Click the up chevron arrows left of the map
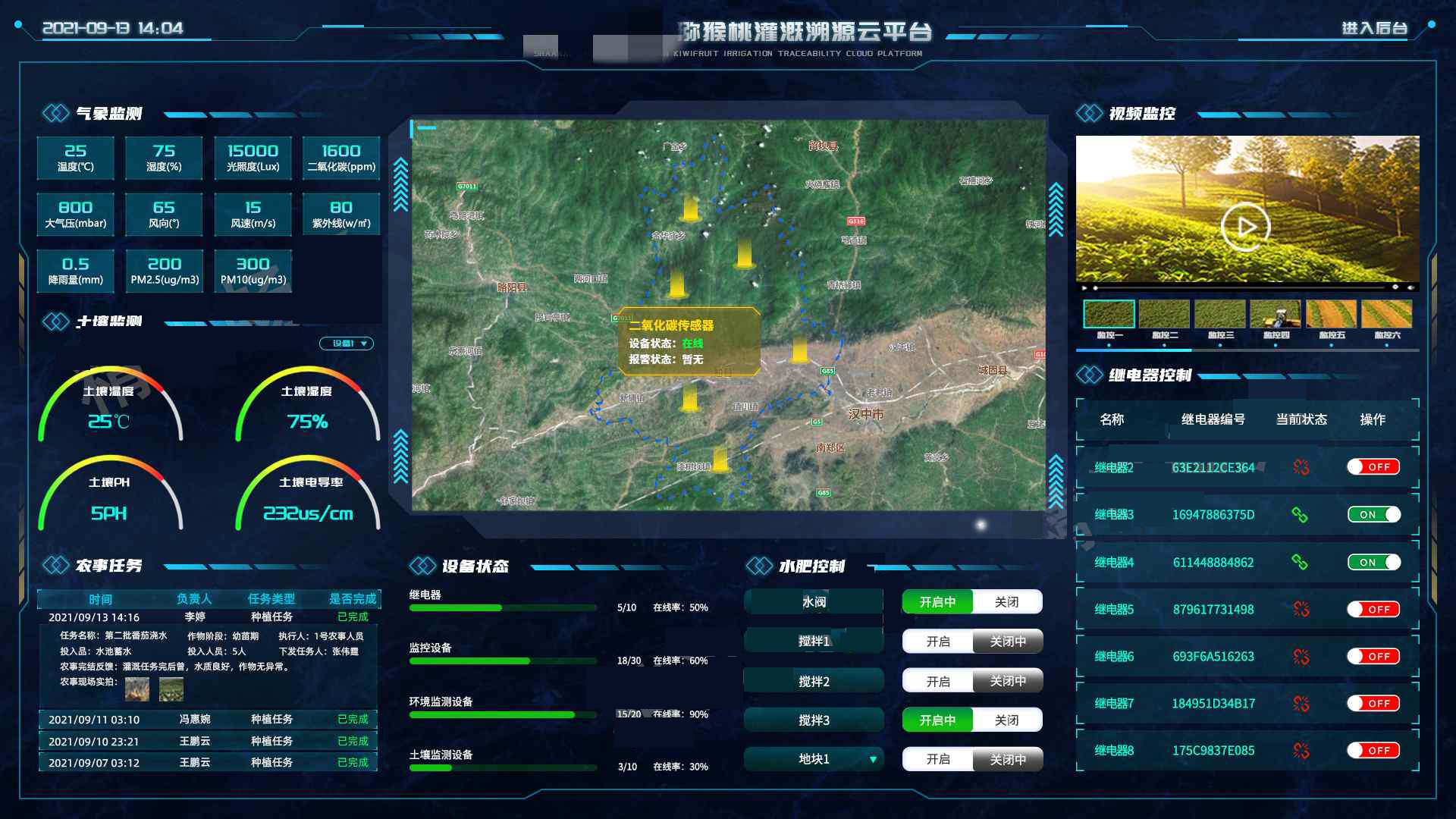This screenshot has width=1456, height=819. coord(401,184)
